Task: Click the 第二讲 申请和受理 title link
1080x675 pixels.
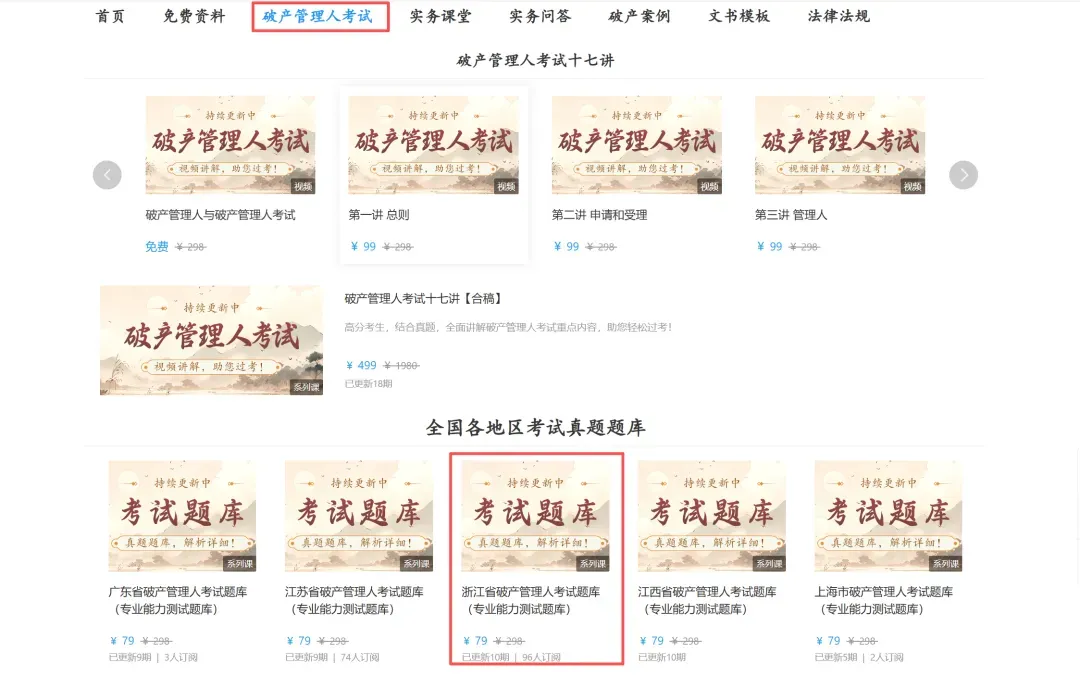Action: (599, 215)
